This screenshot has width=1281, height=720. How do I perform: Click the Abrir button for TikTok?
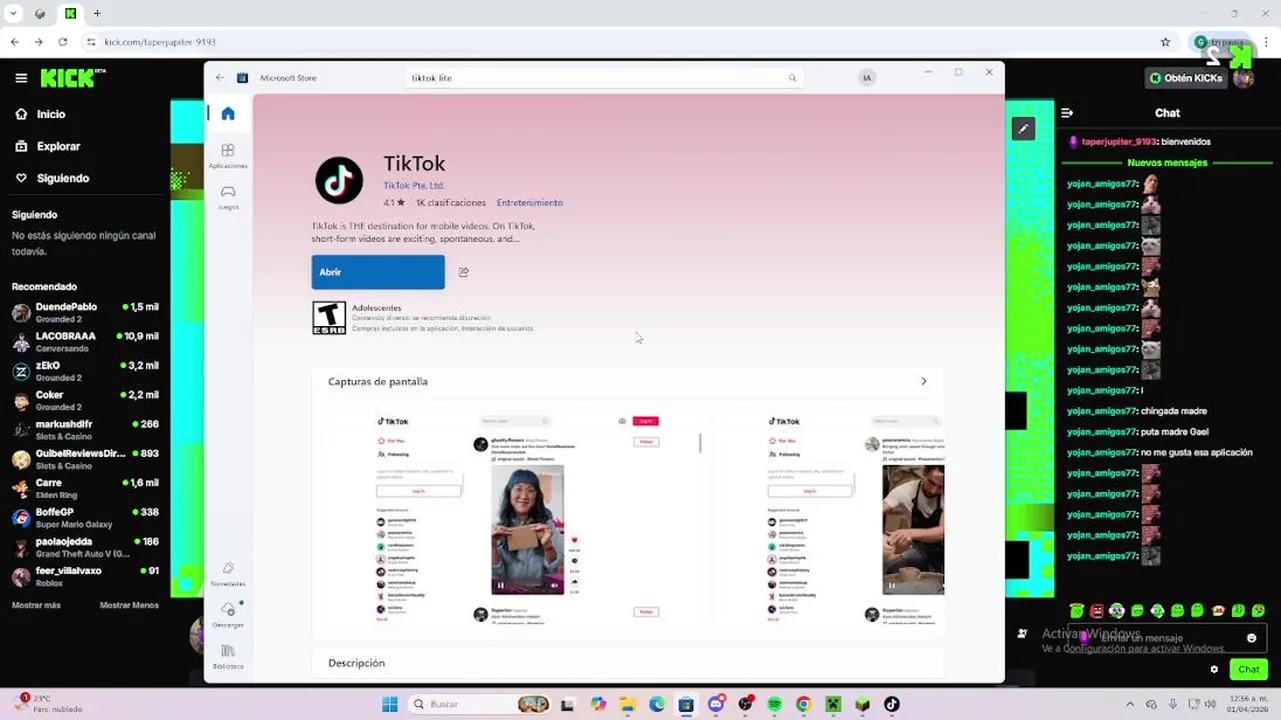(378, 272)
